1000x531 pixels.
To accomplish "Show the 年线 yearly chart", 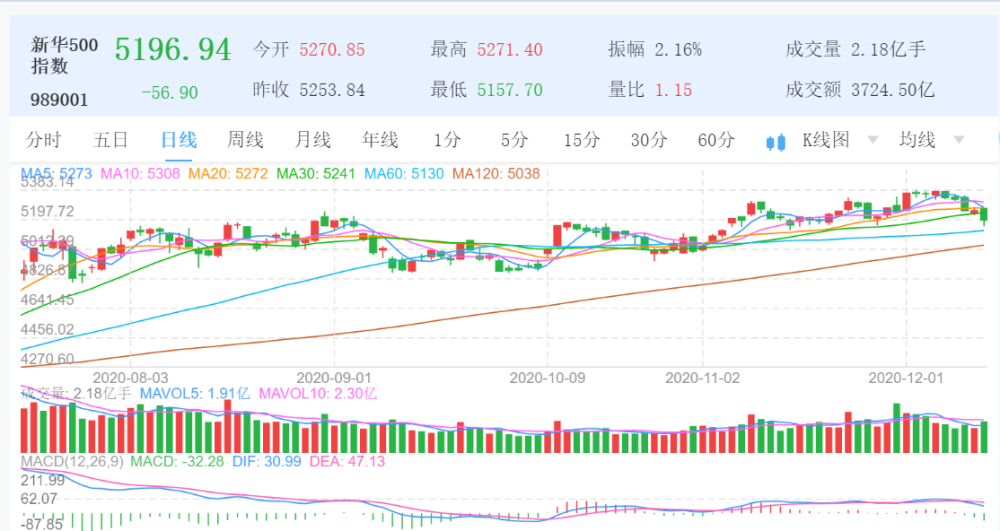I will click(x=380, y=140).
